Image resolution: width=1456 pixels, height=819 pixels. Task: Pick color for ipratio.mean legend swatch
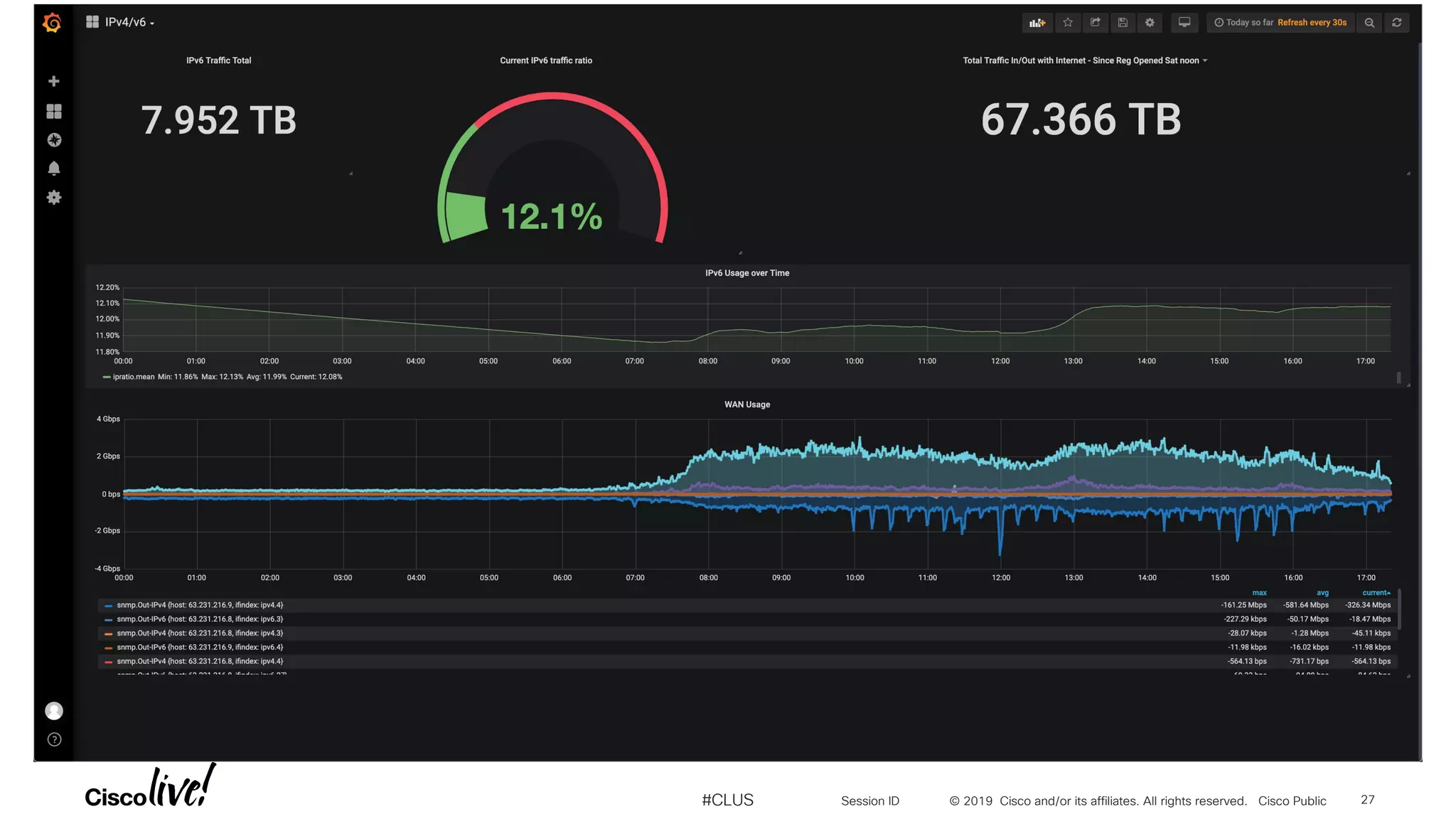[107, 377]
